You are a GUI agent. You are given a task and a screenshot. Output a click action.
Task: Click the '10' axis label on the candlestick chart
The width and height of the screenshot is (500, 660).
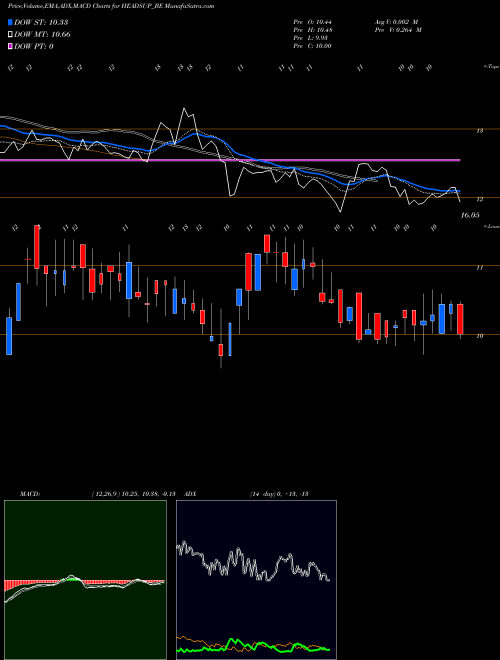click(x=479, y=336)
